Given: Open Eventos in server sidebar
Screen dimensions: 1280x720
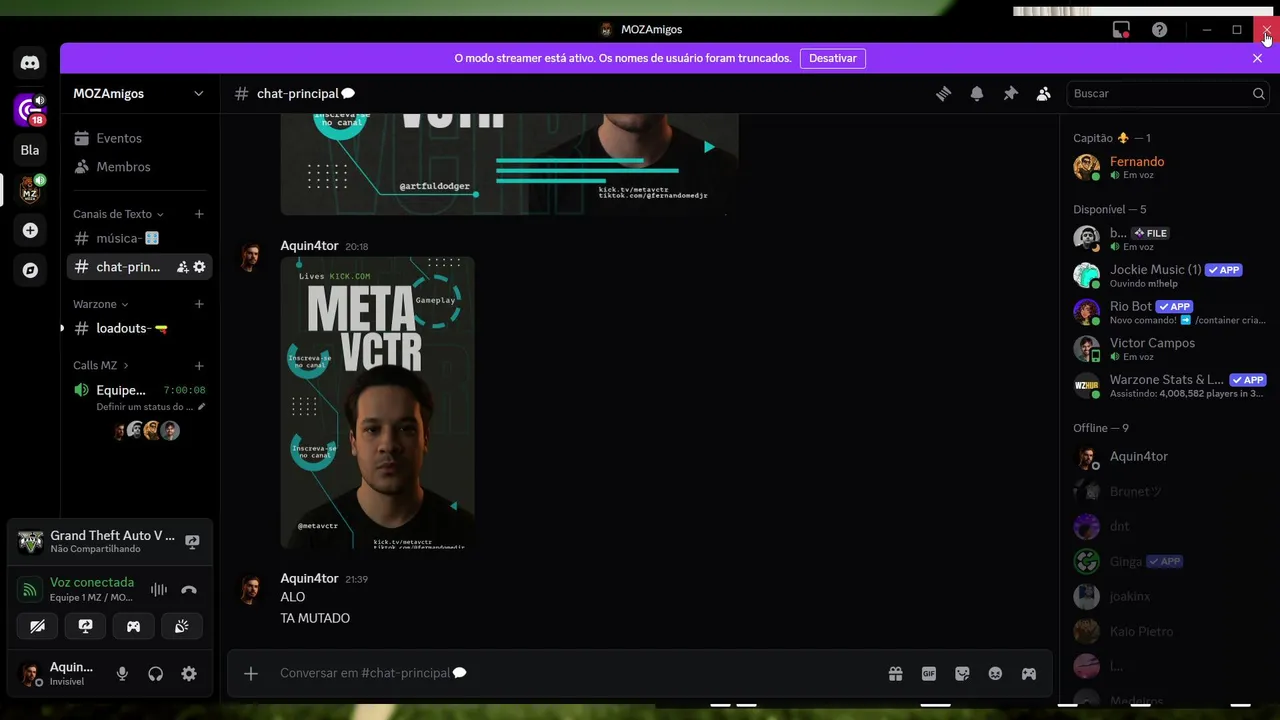Looking at the screenshot, I should pos(140,138).
